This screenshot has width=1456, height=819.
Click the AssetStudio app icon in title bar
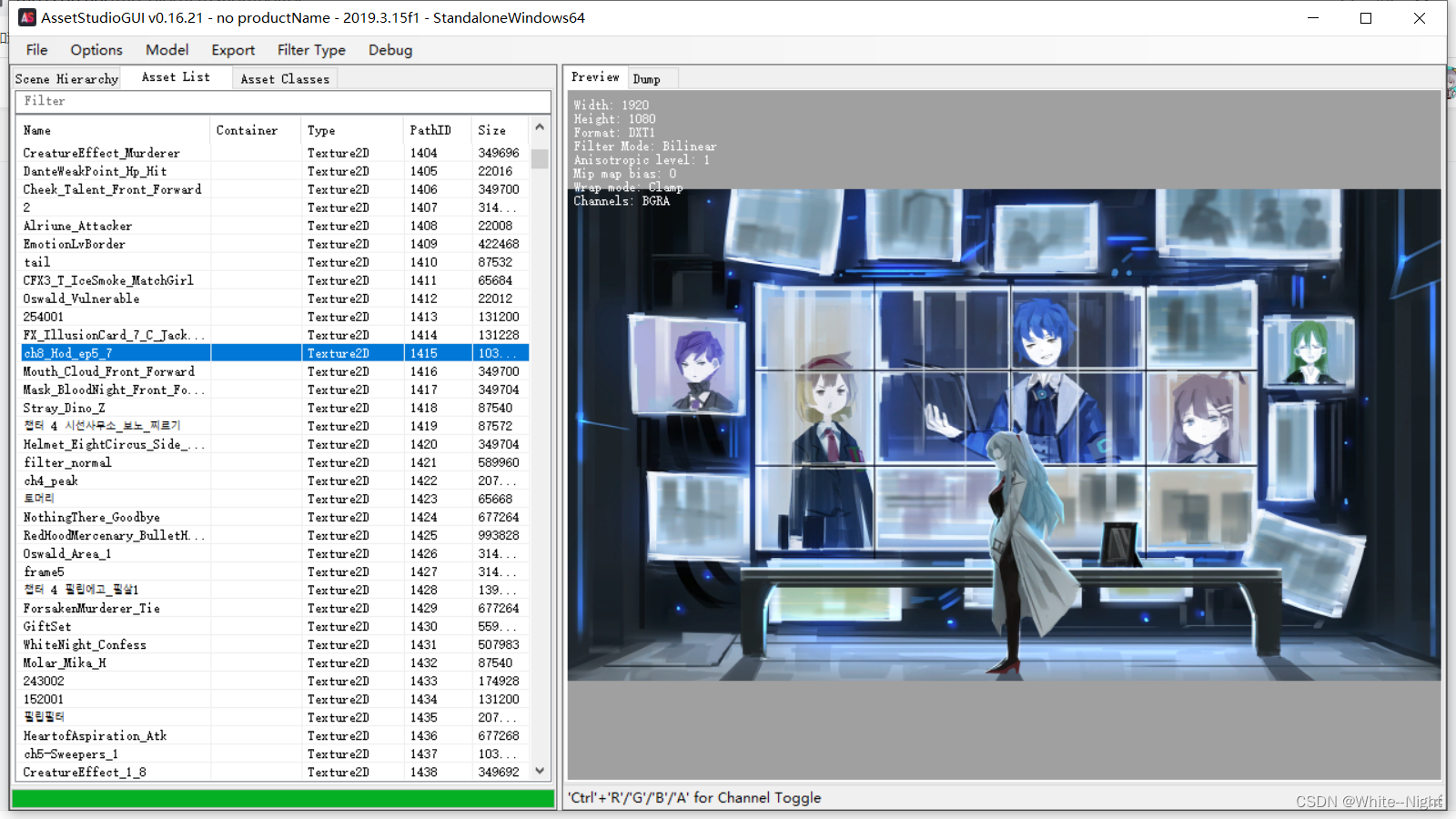pos(27,17)
